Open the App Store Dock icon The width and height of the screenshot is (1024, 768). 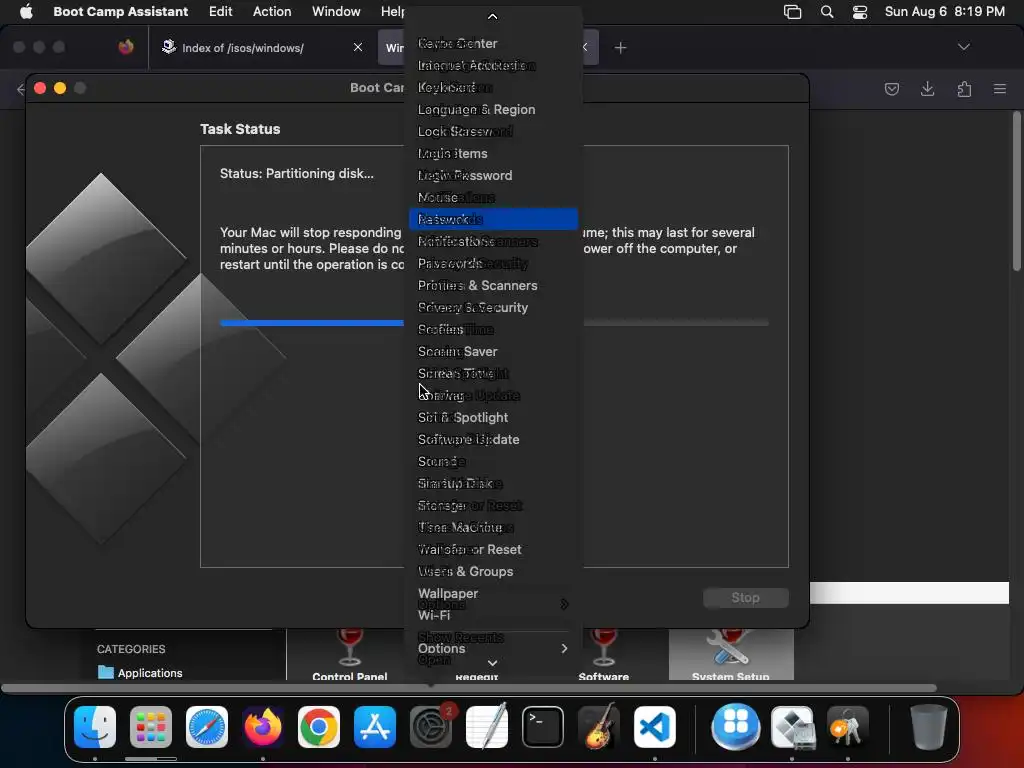coord(375,727)
